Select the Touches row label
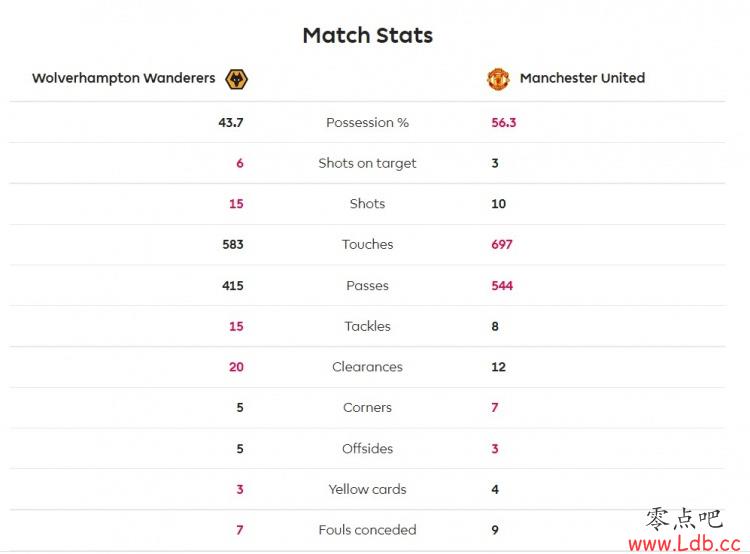 [x=367, y=244]
